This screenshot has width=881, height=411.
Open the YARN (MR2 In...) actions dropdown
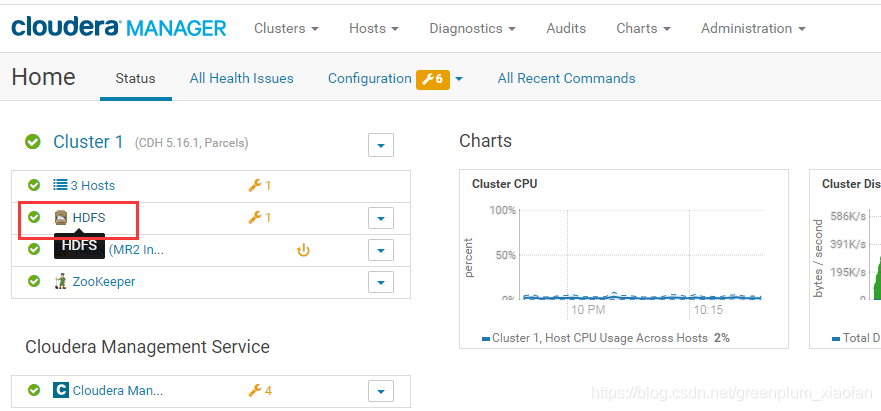click(x=381, y=250)
